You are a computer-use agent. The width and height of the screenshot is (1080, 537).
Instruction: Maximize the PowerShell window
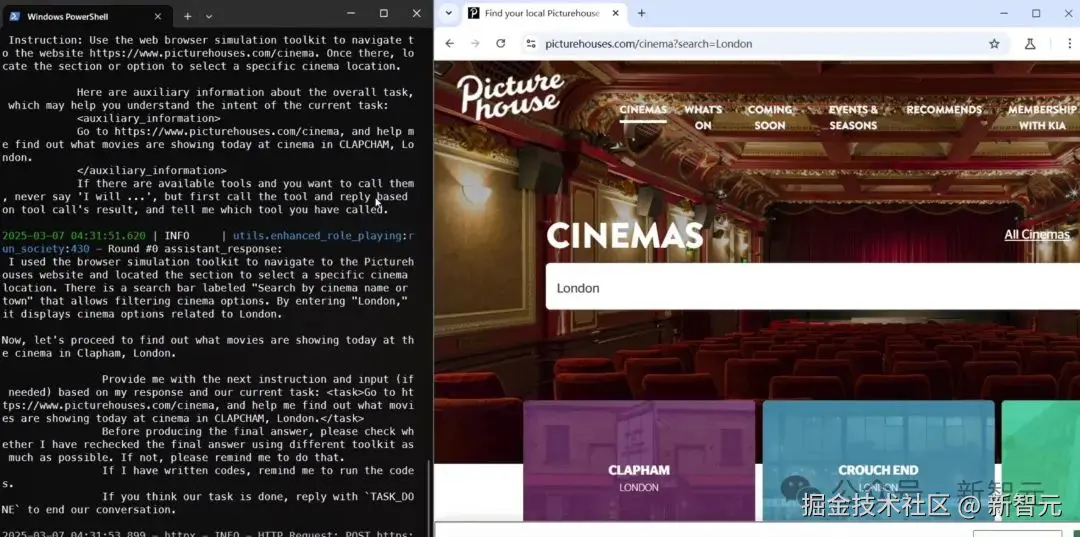pyautogui.click(x=384, y=13)
